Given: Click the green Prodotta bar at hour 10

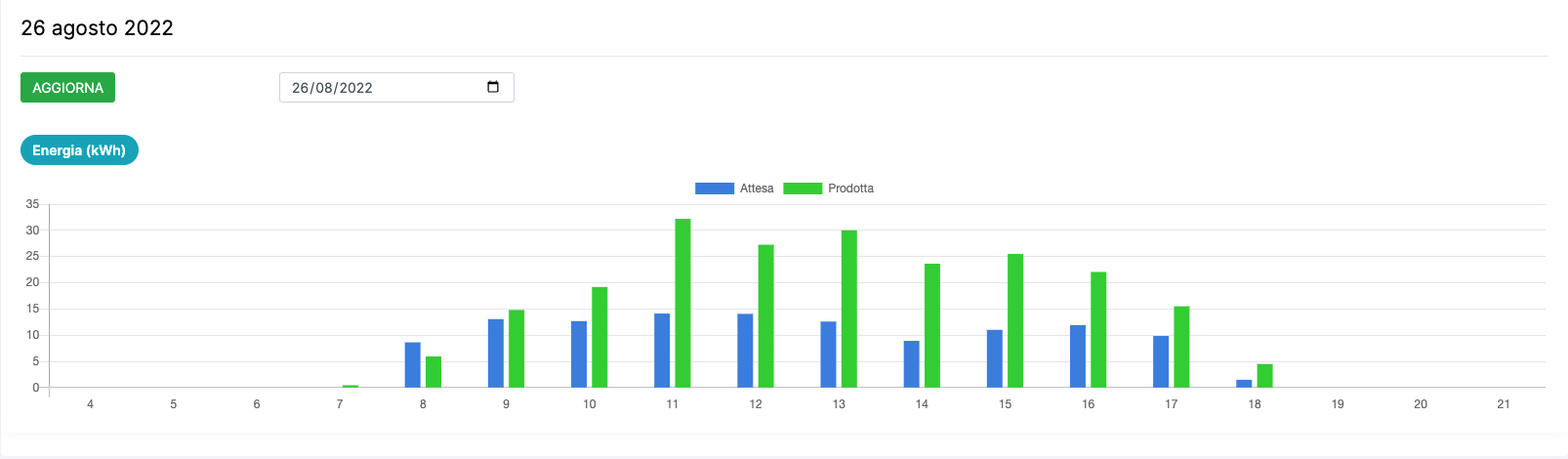Looking at the screenshot, I should pyautogui.click(x=599, y=337).
